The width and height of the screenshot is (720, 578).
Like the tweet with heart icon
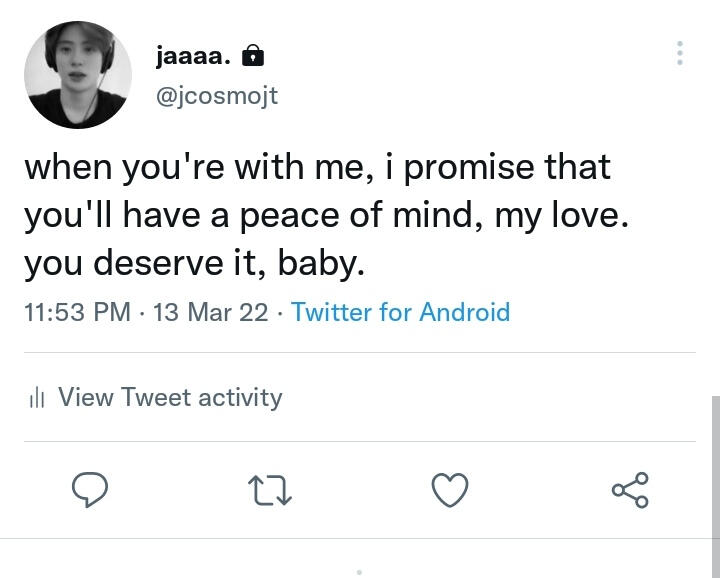[449, 490]
